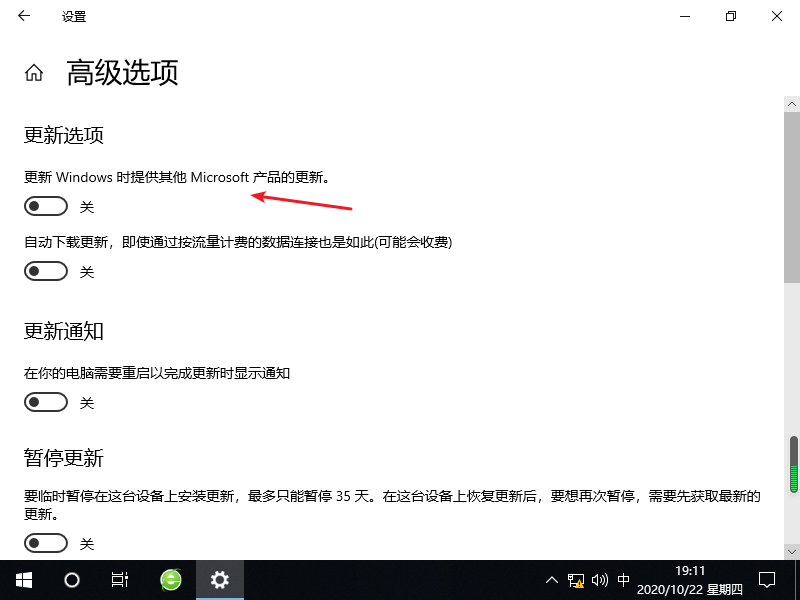Enable restart notification under 更新通知
The width and height of the screenshot is (800, 600).
coord(45,402)
